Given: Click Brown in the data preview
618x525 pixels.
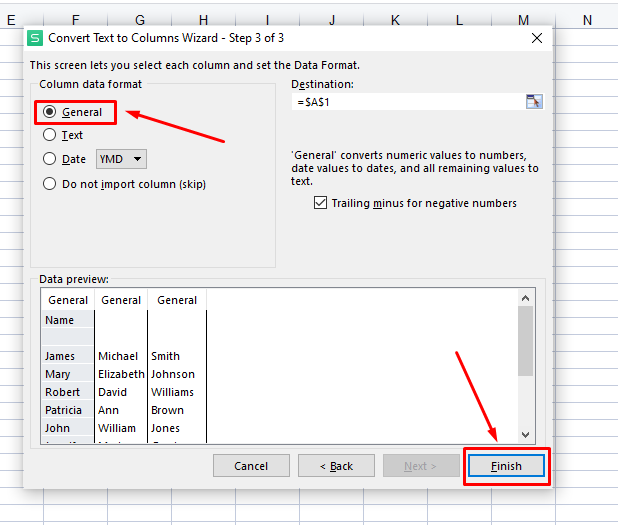Looking at the screenshot, I should (168, 410).
